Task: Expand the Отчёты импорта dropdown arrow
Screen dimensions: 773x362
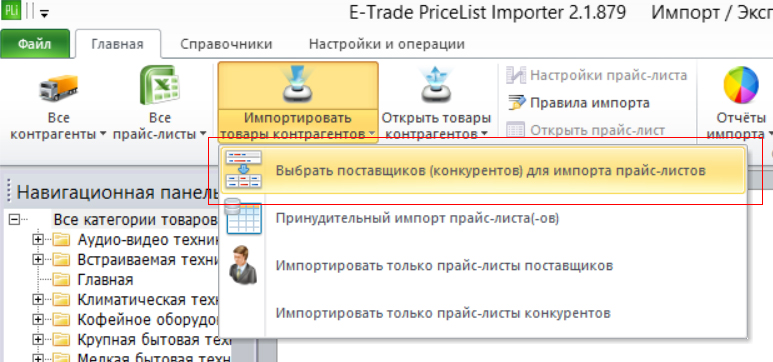Action: coord(770,134)
